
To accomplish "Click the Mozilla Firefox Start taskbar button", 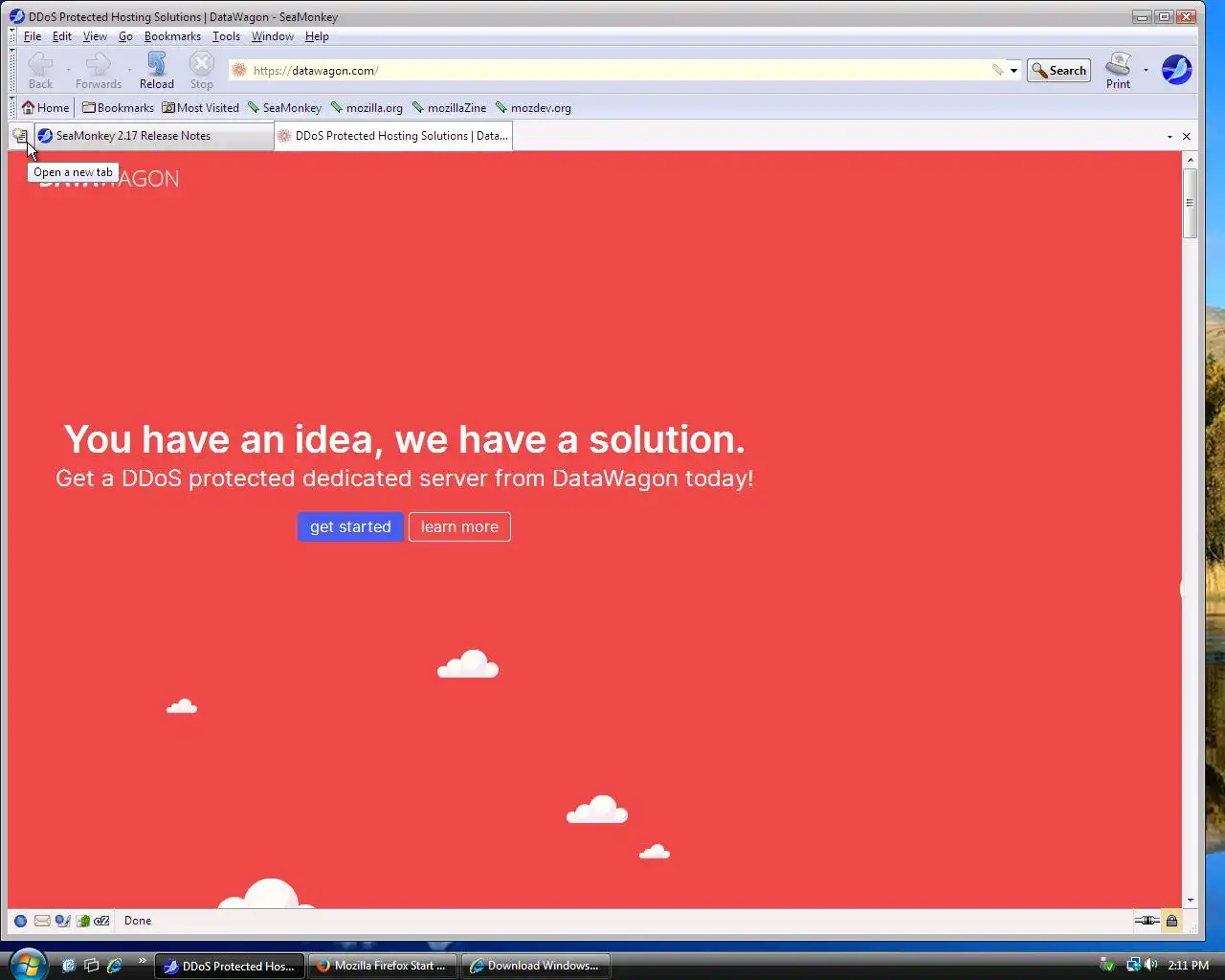I will click(x=383, y=966).
